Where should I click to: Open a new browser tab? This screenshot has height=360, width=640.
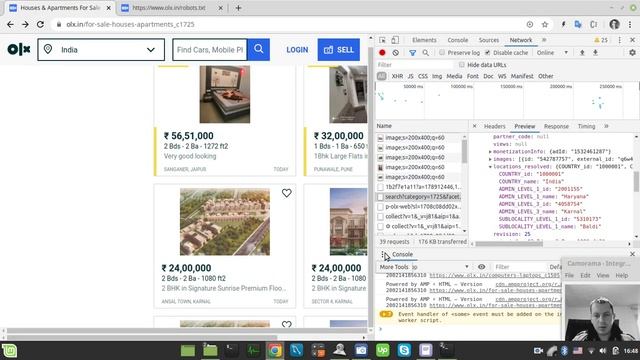[238, 8]
